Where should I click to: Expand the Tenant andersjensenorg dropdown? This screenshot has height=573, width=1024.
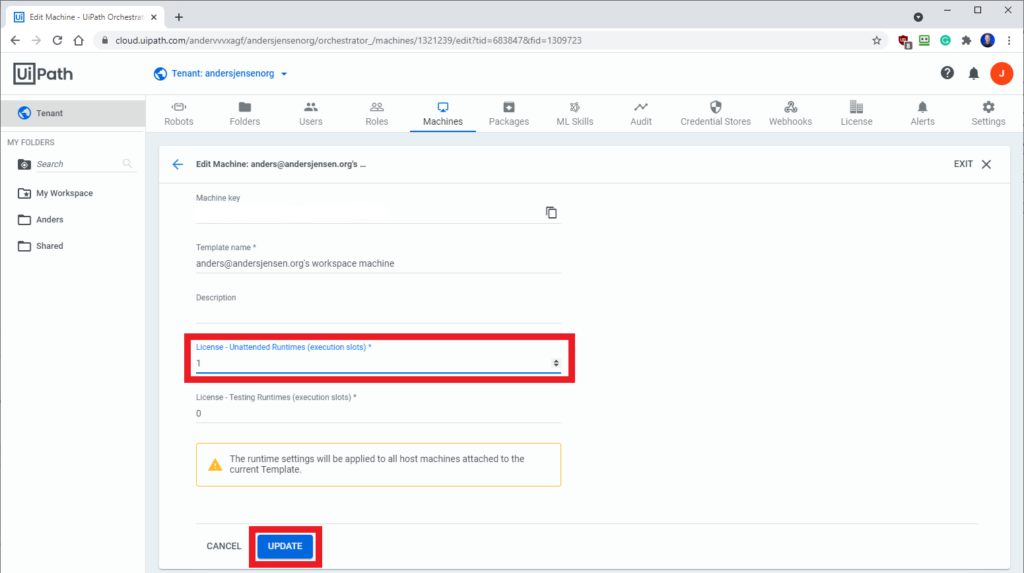click(x=221, y=73)
